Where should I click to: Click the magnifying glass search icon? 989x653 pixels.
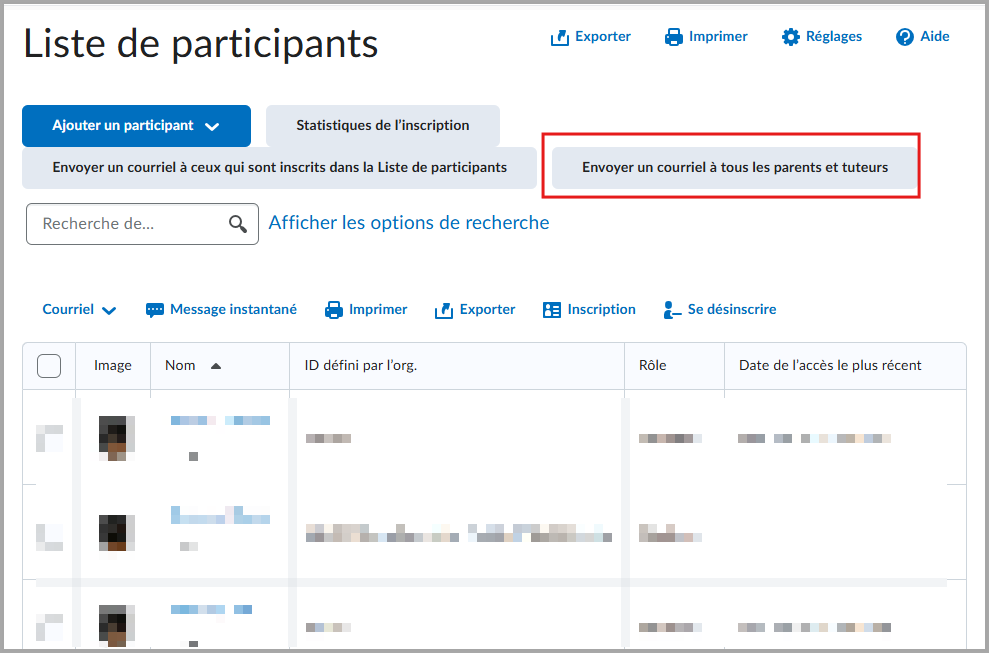point(238,224)
